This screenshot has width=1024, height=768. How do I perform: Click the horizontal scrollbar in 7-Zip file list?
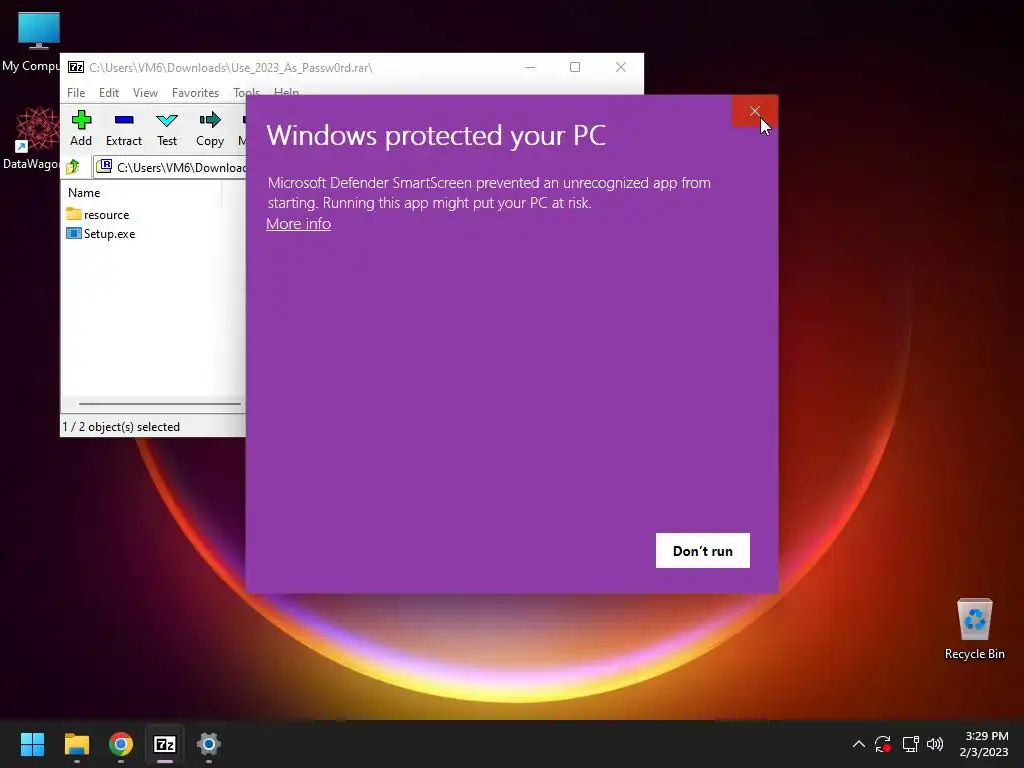click(160, 404)
